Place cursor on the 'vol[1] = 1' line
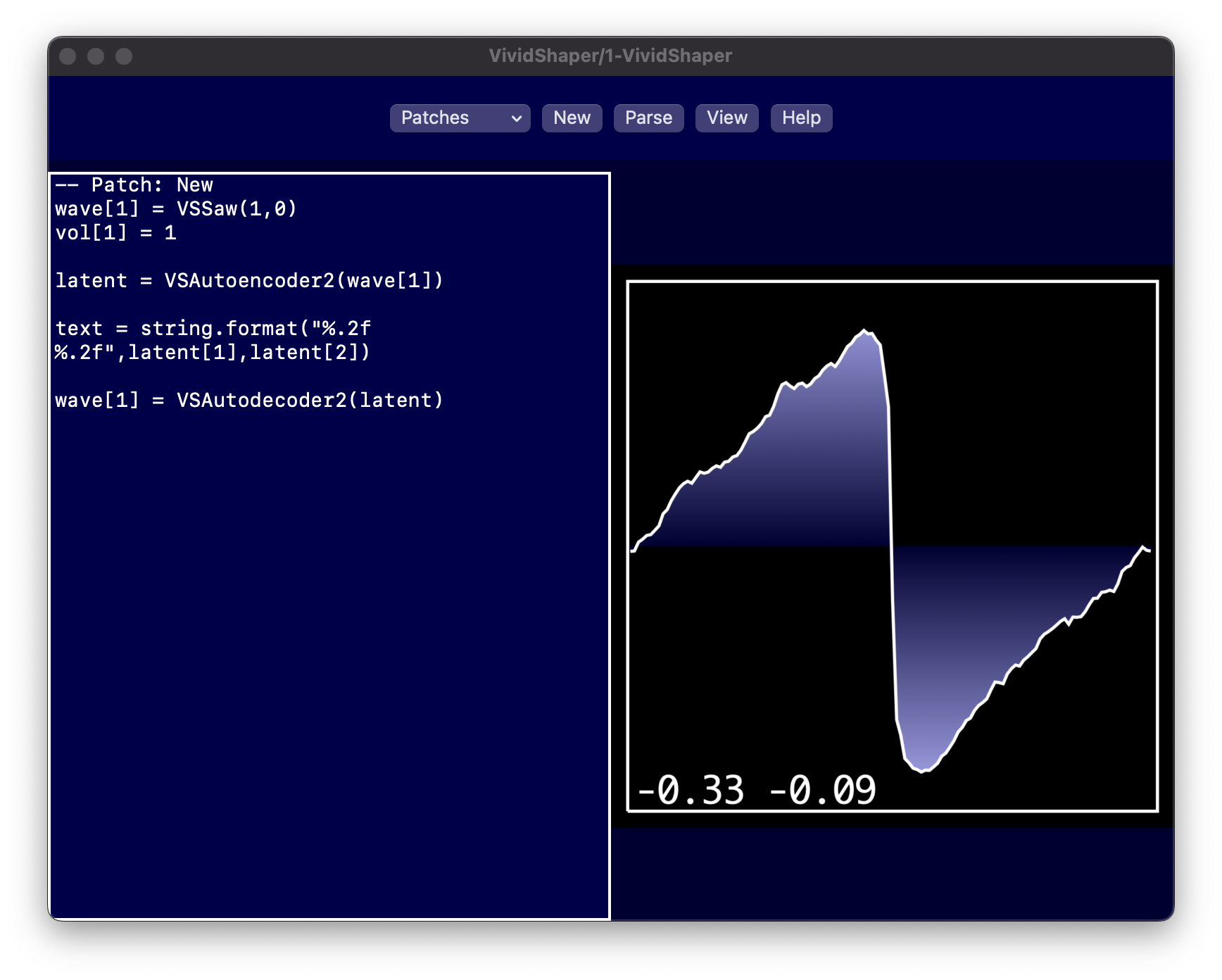1222x980 pixels. tap(115, 233)
